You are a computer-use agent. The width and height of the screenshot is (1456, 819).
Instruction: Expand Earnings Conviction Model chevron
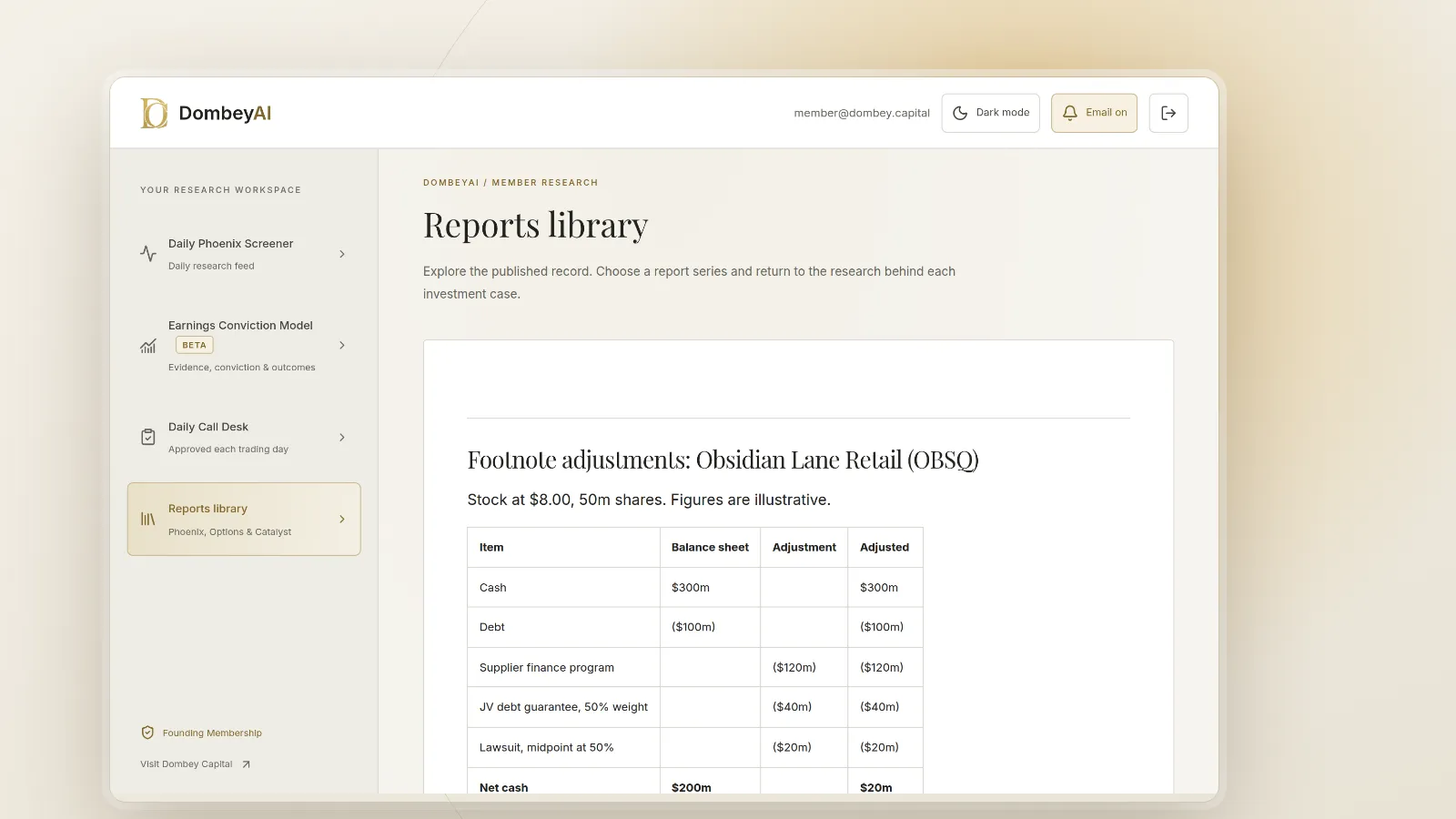point(342,345)
